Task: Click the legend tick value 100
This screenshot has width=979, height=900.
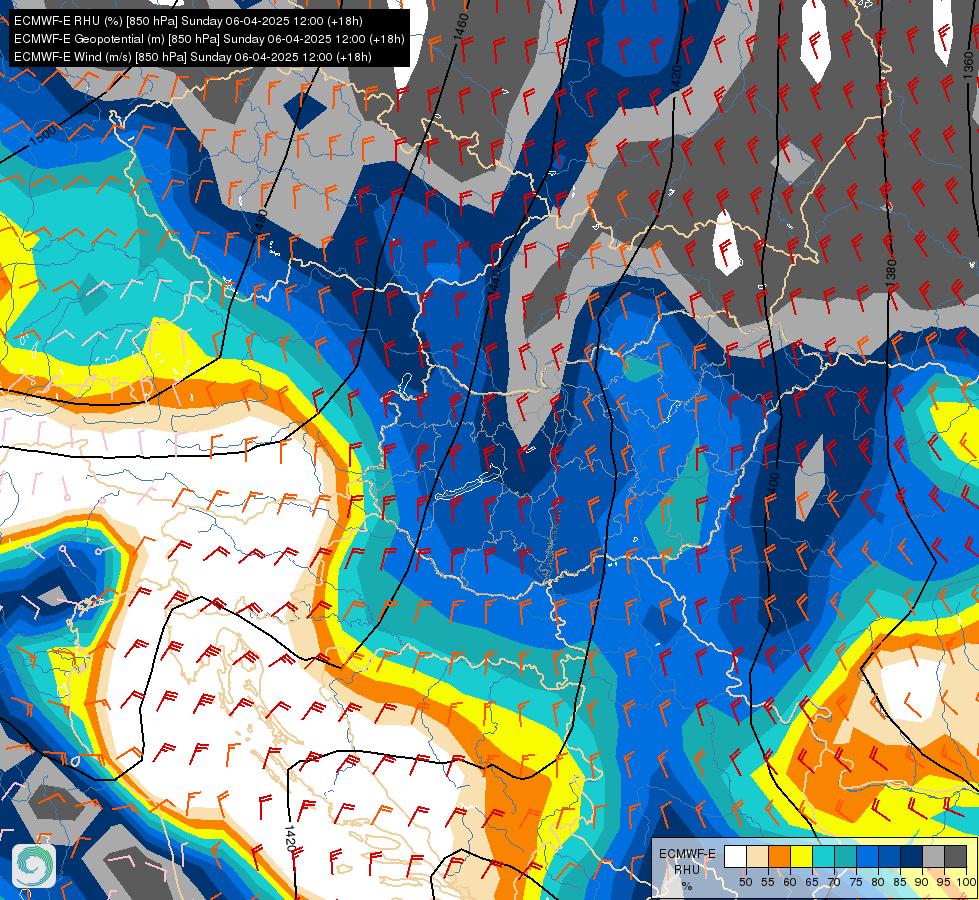Action: click(x=966, y=882)
